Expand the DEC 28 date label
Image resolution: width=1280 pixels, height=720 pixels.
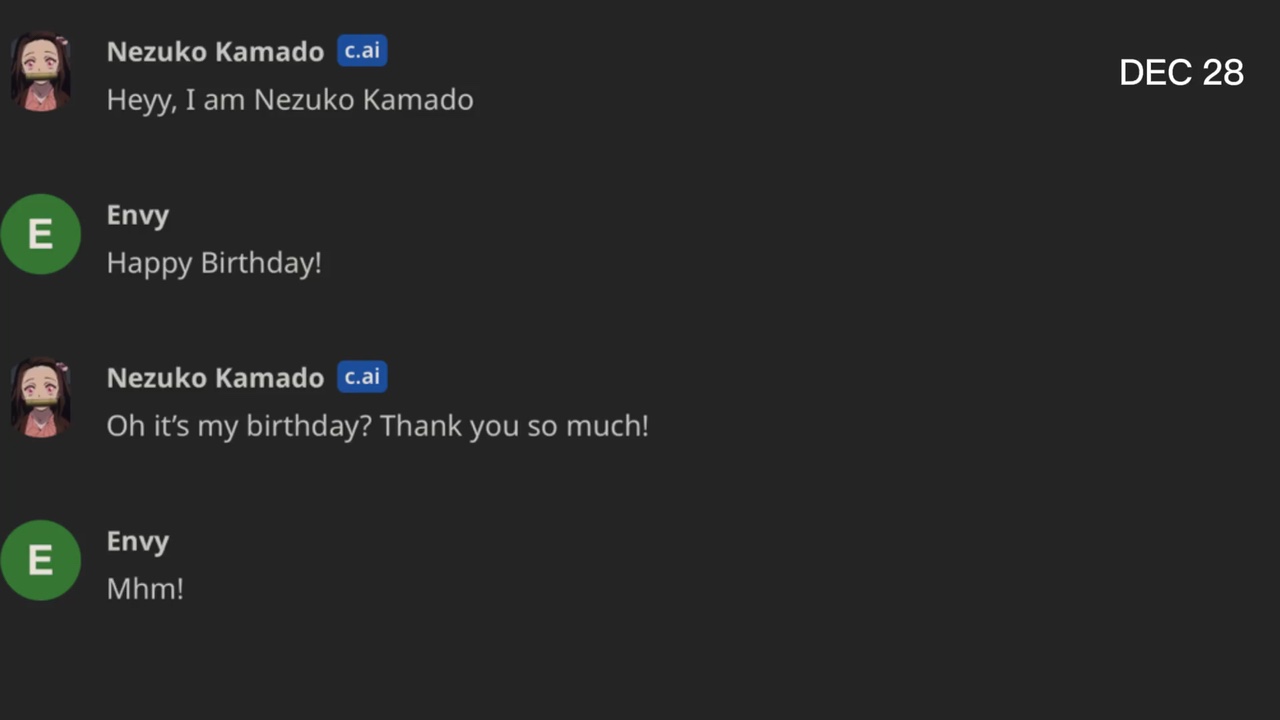pyautogui.click(x=1181, y=71)
